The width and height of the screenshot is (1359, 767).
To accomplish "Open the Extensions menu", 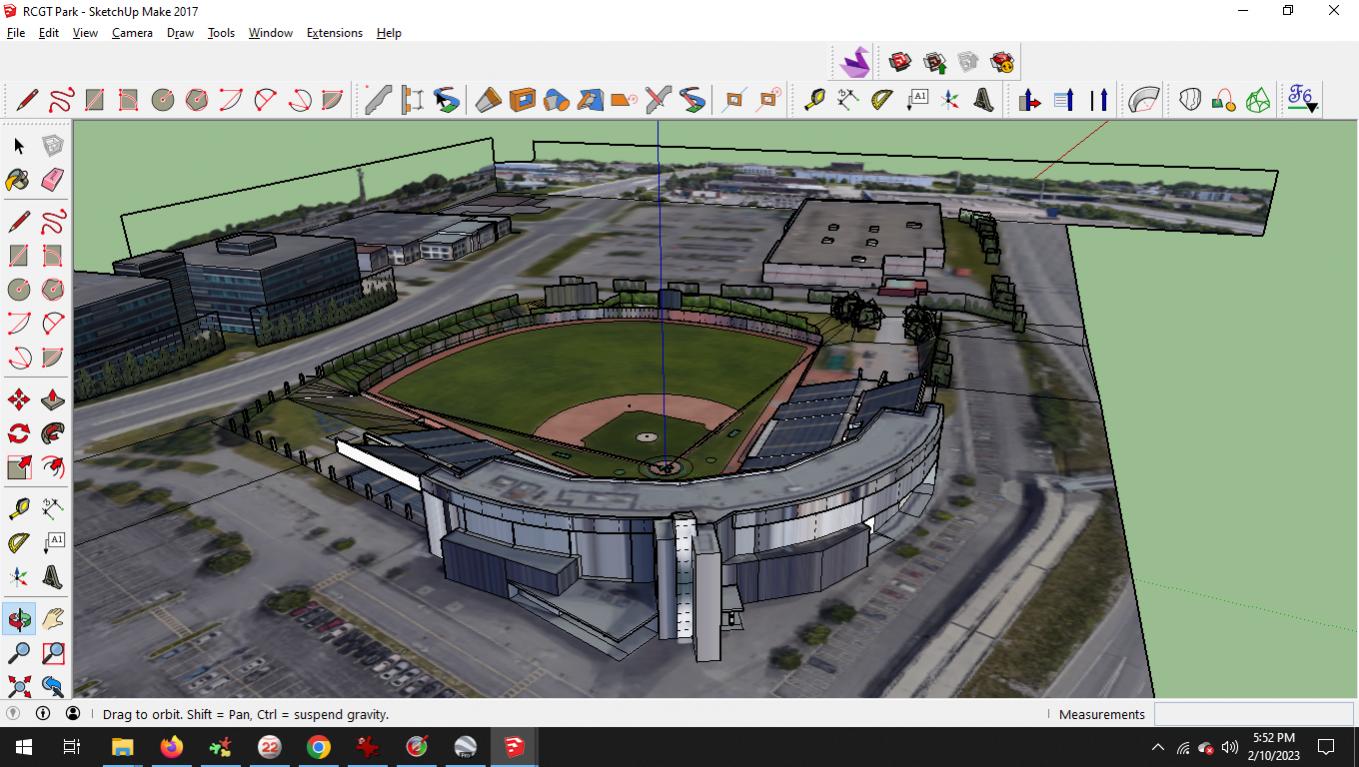I will pos(334,33).
